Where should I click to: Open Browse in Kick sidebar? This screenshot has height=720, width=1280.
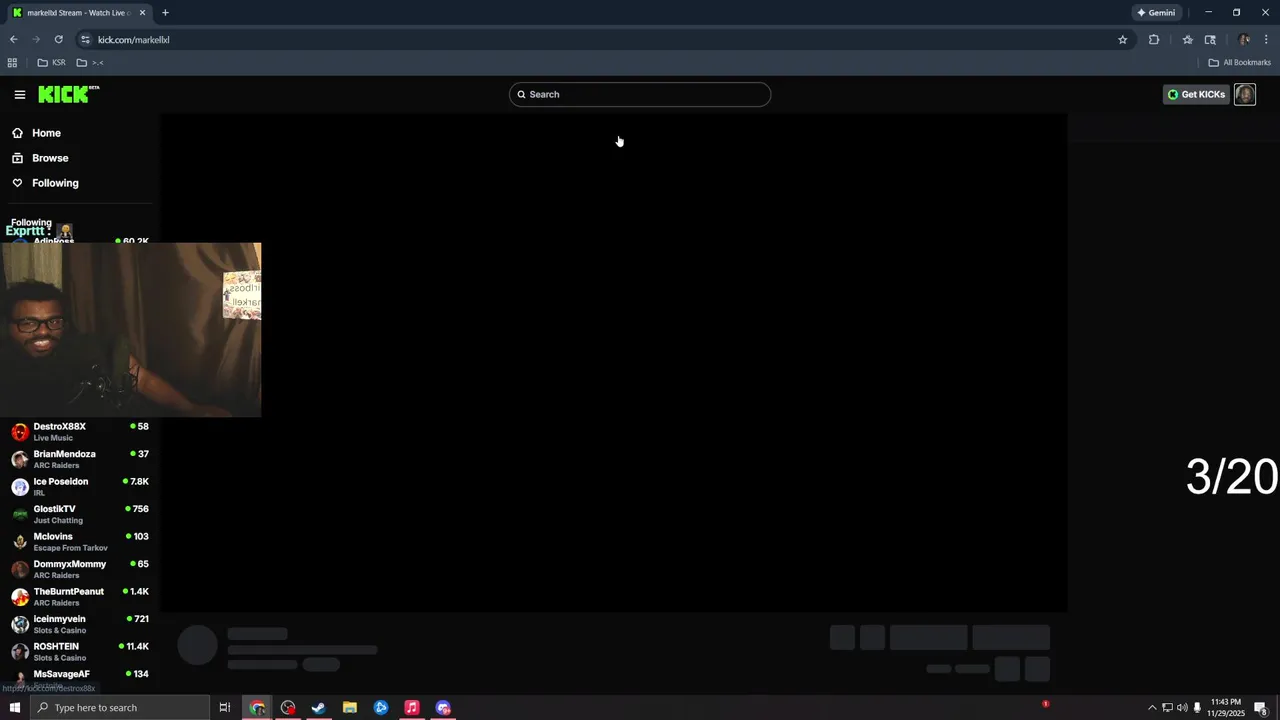click(50, 158)
